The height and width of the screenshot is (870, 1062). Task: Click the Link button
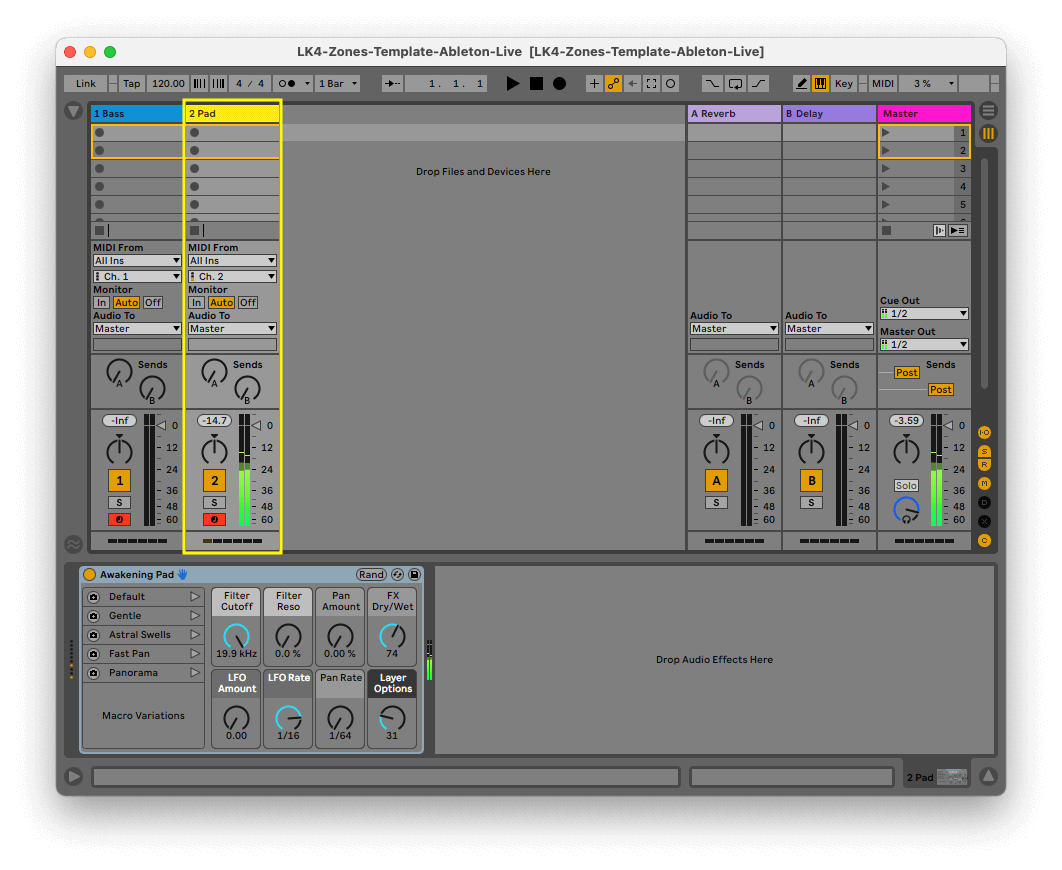(85, 83)
